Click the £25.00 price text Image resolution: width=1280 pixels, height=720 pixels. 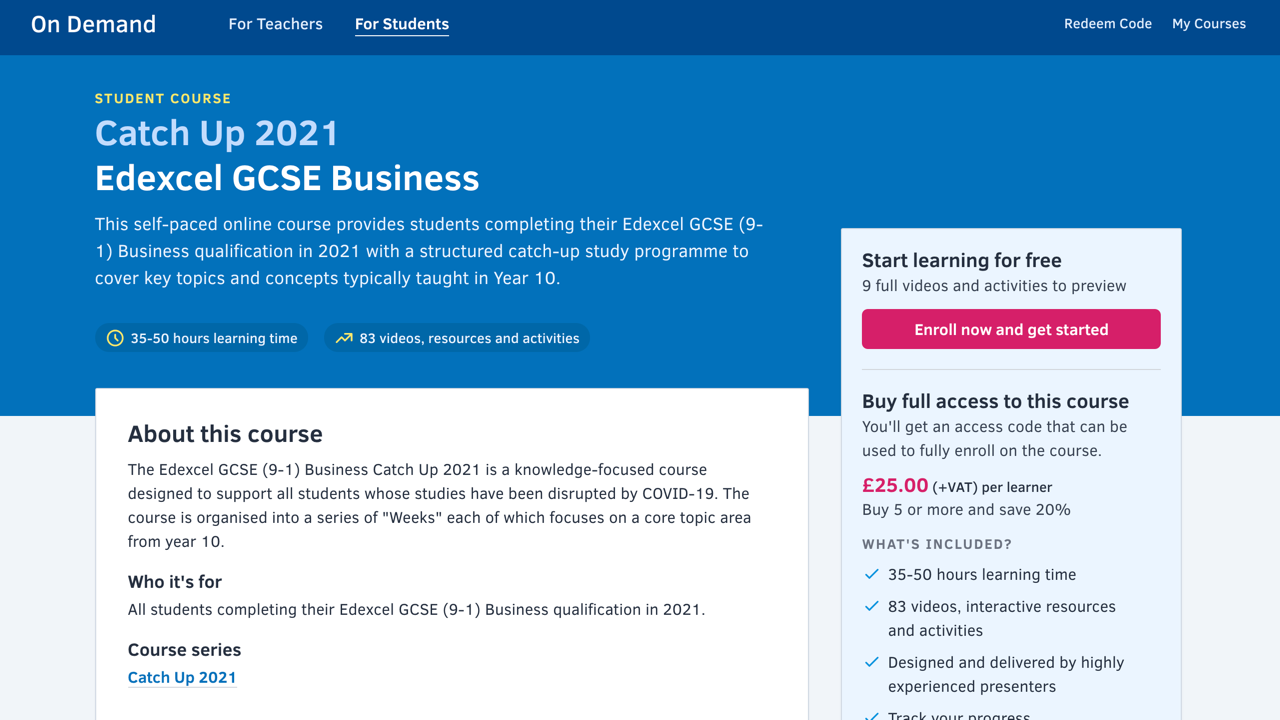pyautogui.click(x=895, y=485)
